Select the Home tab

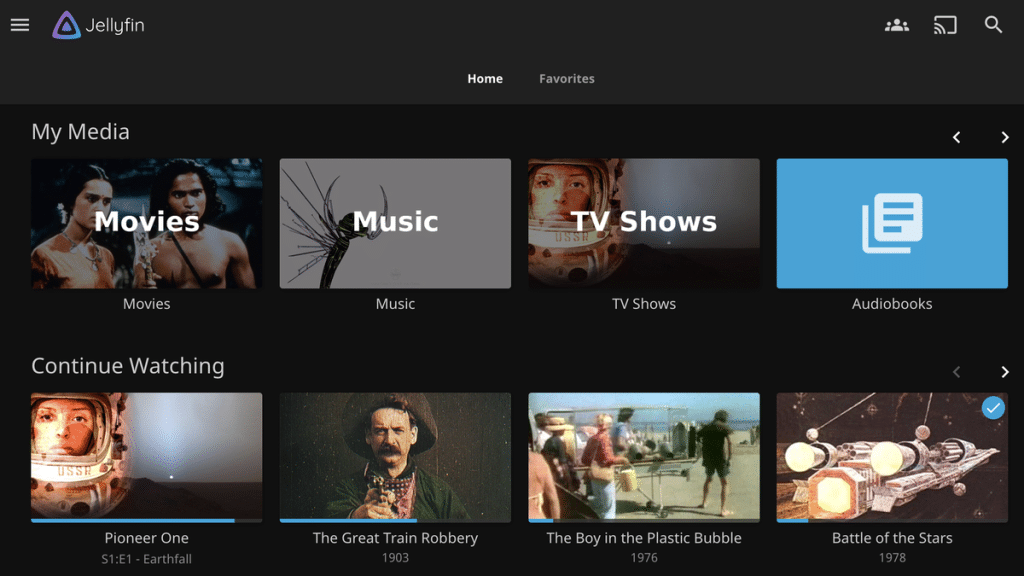point(485,78)
